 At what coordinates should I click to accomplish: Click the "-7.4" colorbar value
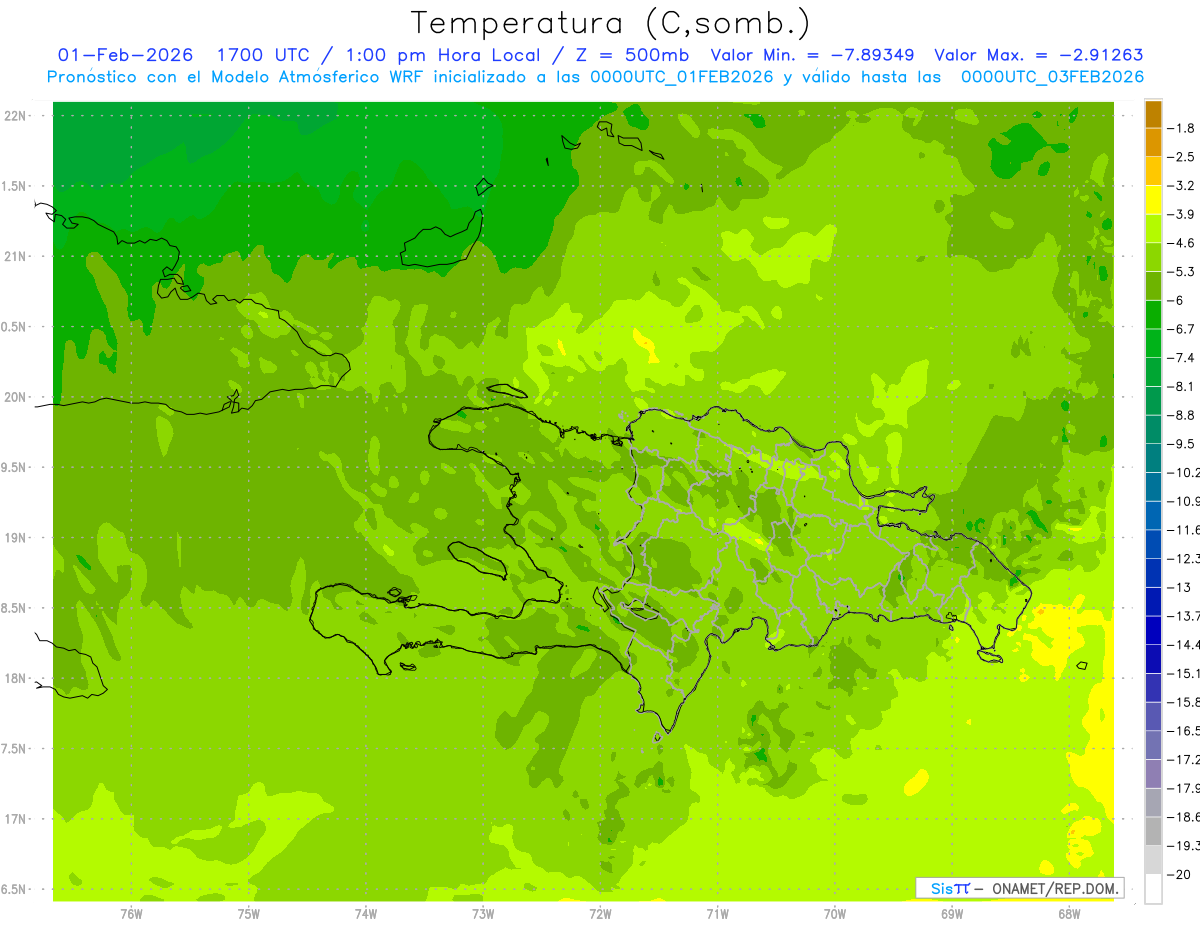coord(1181,358)
